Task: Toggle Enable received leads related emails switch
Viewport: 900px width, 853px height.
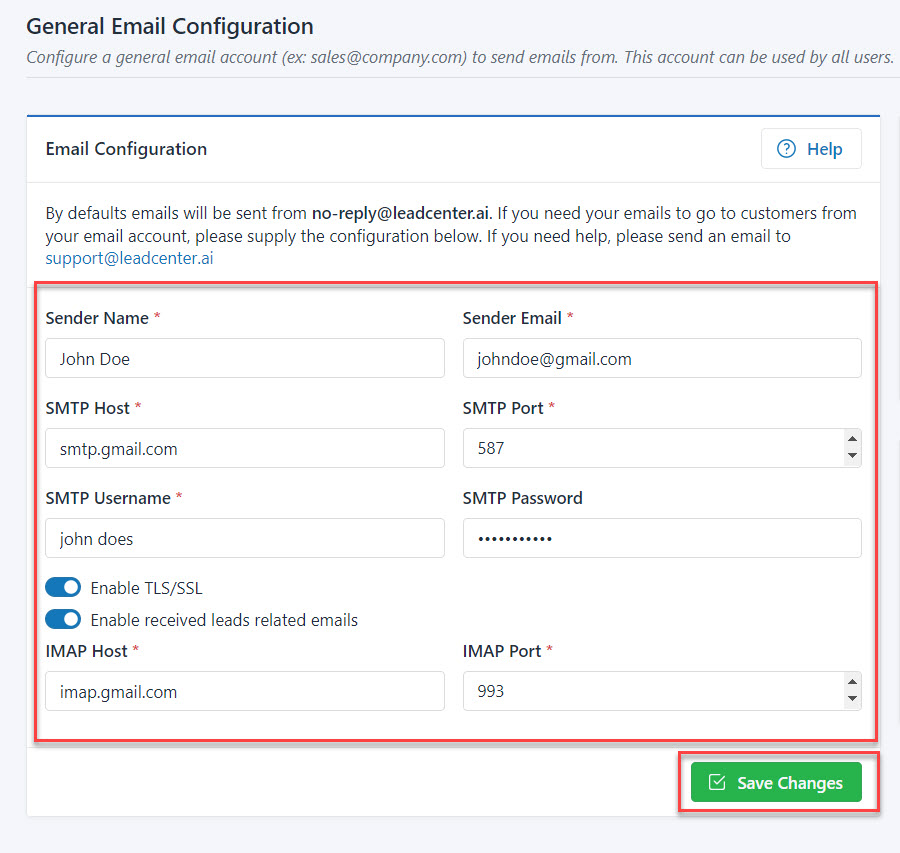Action: tap(63, 619)
